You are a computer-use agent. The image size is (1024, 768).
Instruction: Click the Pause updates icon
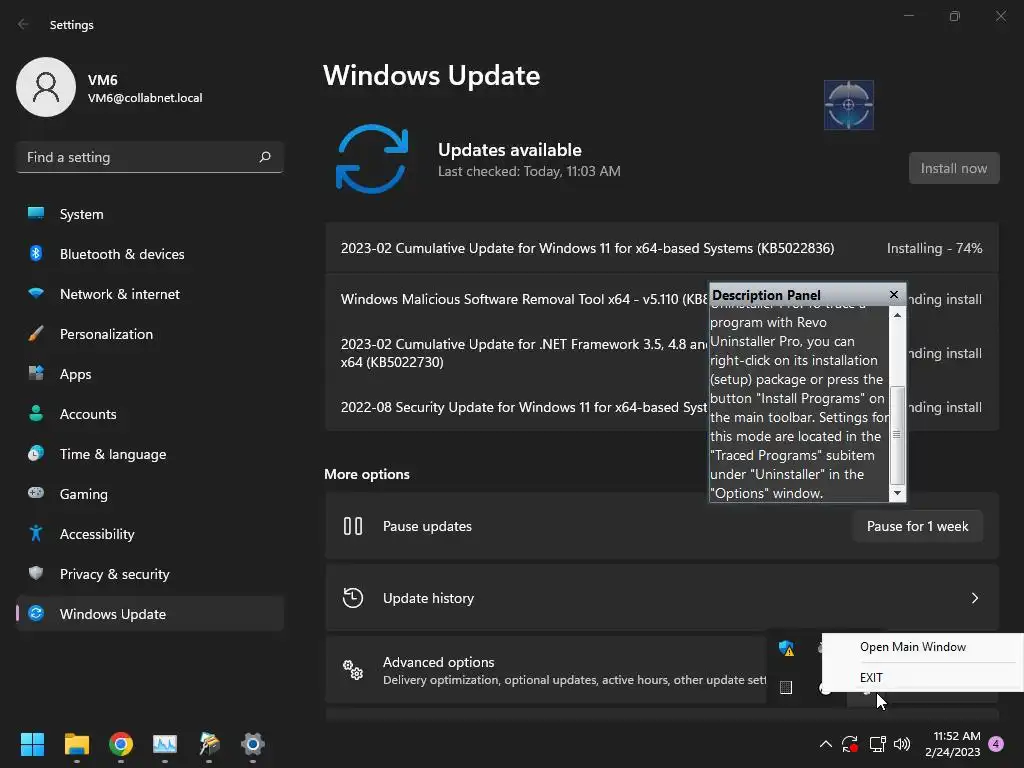point(353,526)
